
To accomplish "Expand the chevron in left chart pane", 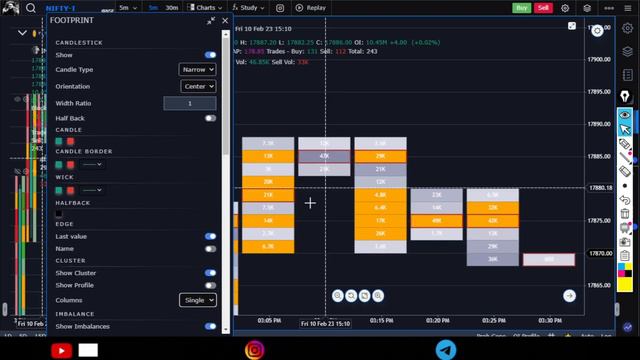I will coord(22,33).
